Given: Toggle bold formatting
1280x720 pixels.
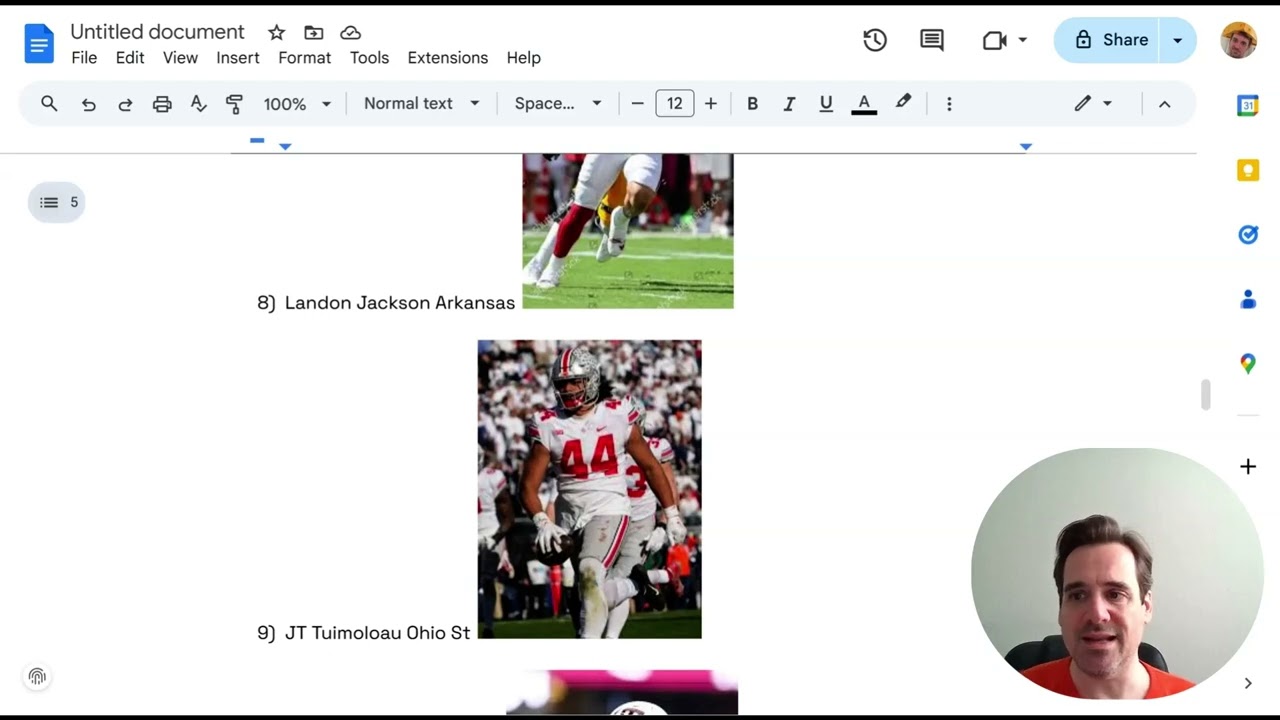Looking at the screenshot, I should (x=752, y=104).
